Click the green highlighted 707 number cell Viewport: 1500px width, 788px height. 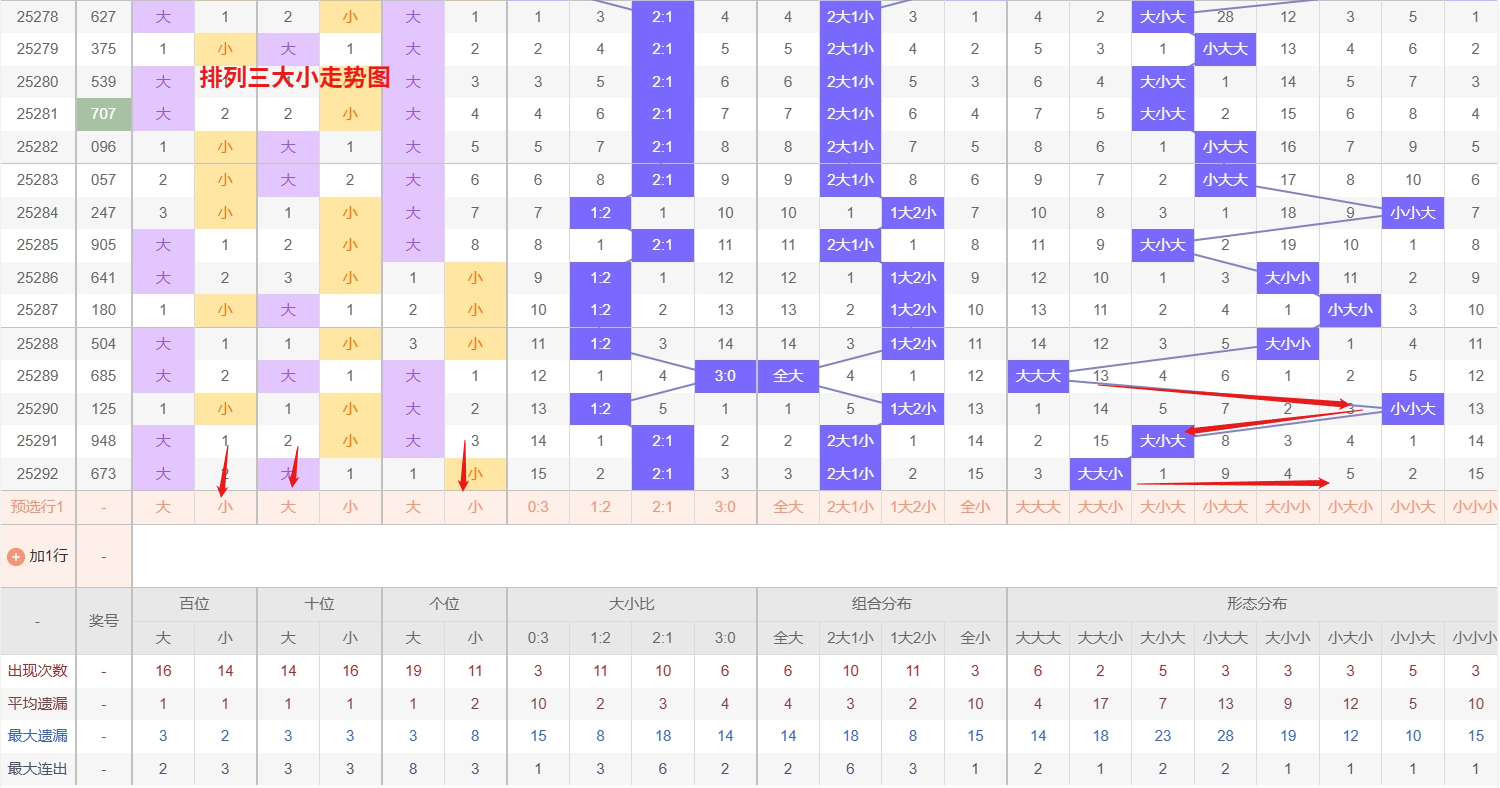103,114
